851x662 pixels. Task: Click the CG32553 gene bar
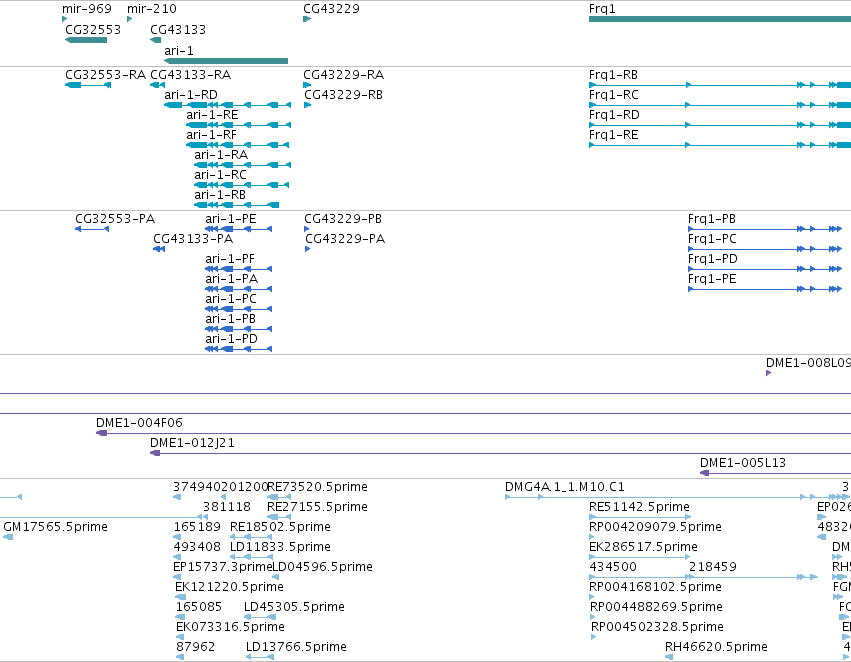tap(86, 40)
